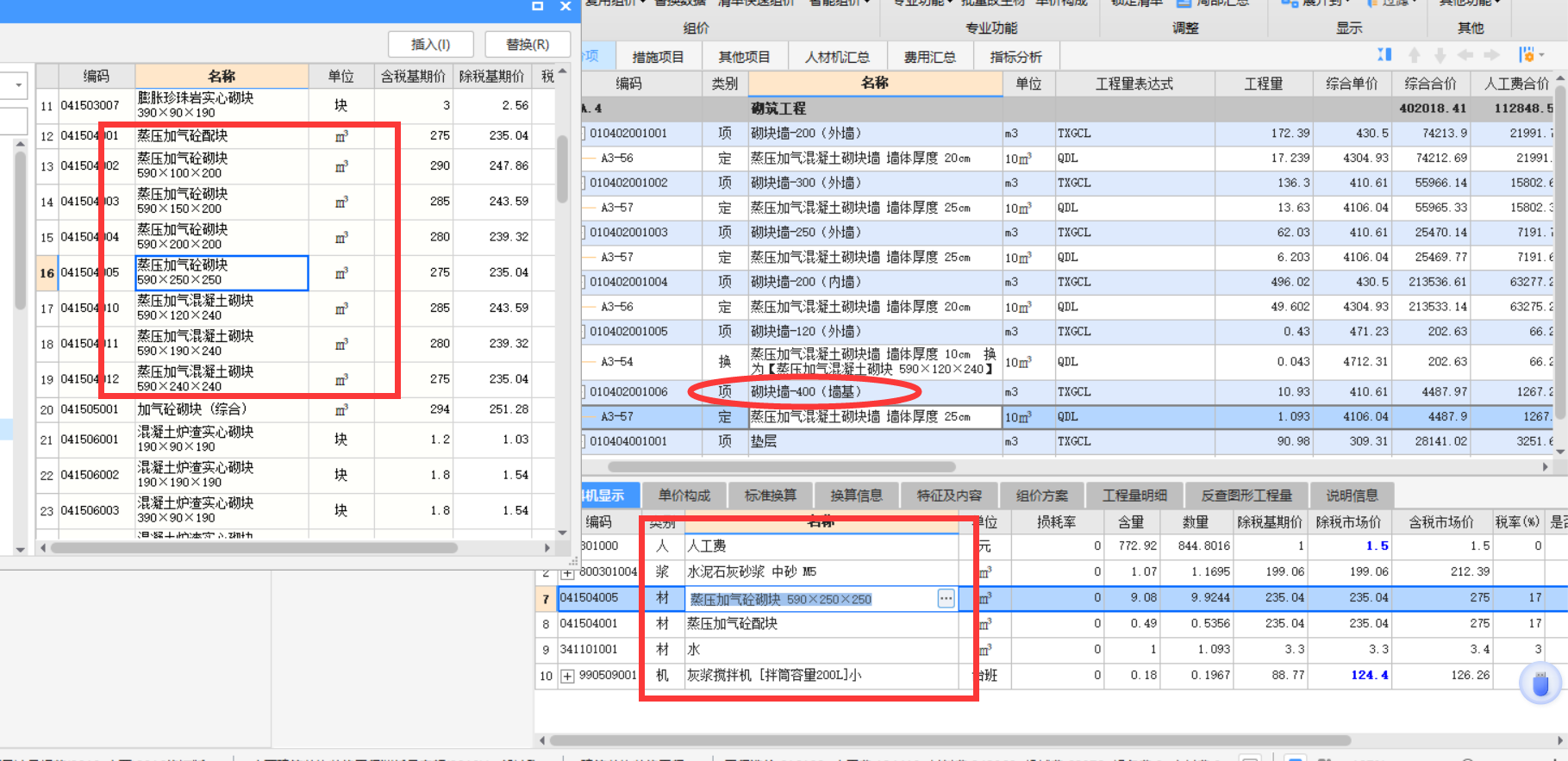
Task: Click the 替换(R) button
Action: (x=528, y=44)
